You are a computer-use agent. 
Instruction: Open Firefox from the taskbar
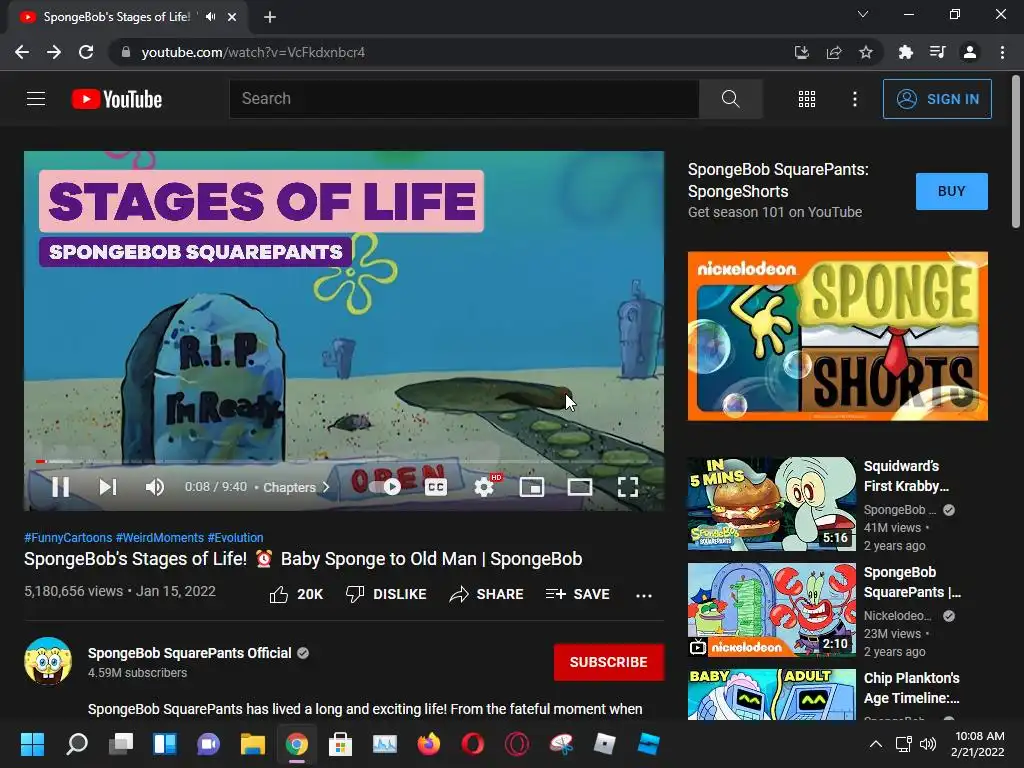click(429, 744)
